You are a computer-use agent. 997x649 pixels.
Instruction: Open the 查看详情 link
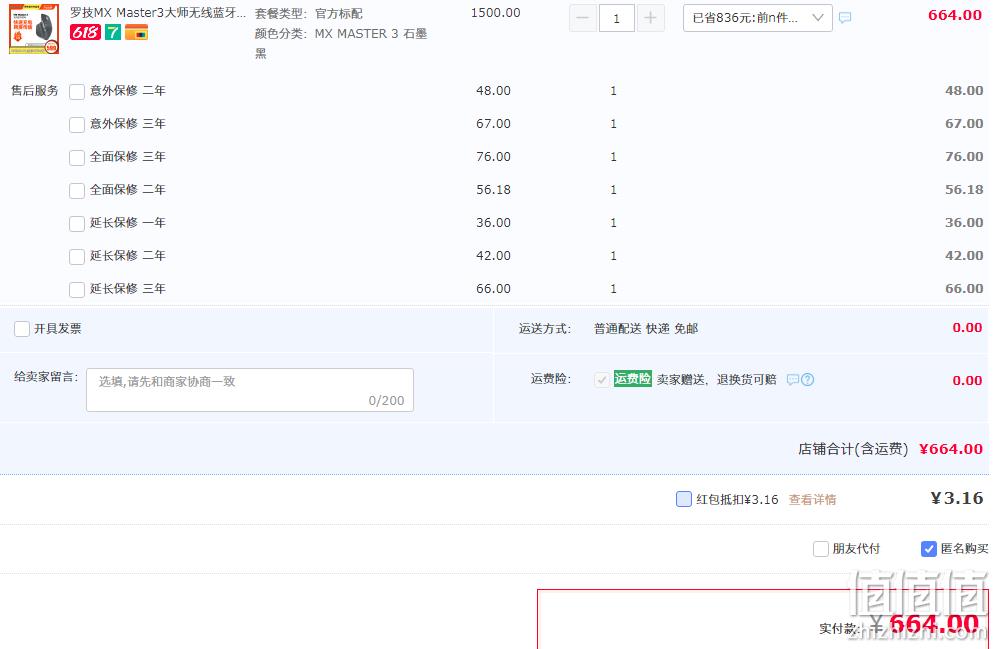(812, 500)
